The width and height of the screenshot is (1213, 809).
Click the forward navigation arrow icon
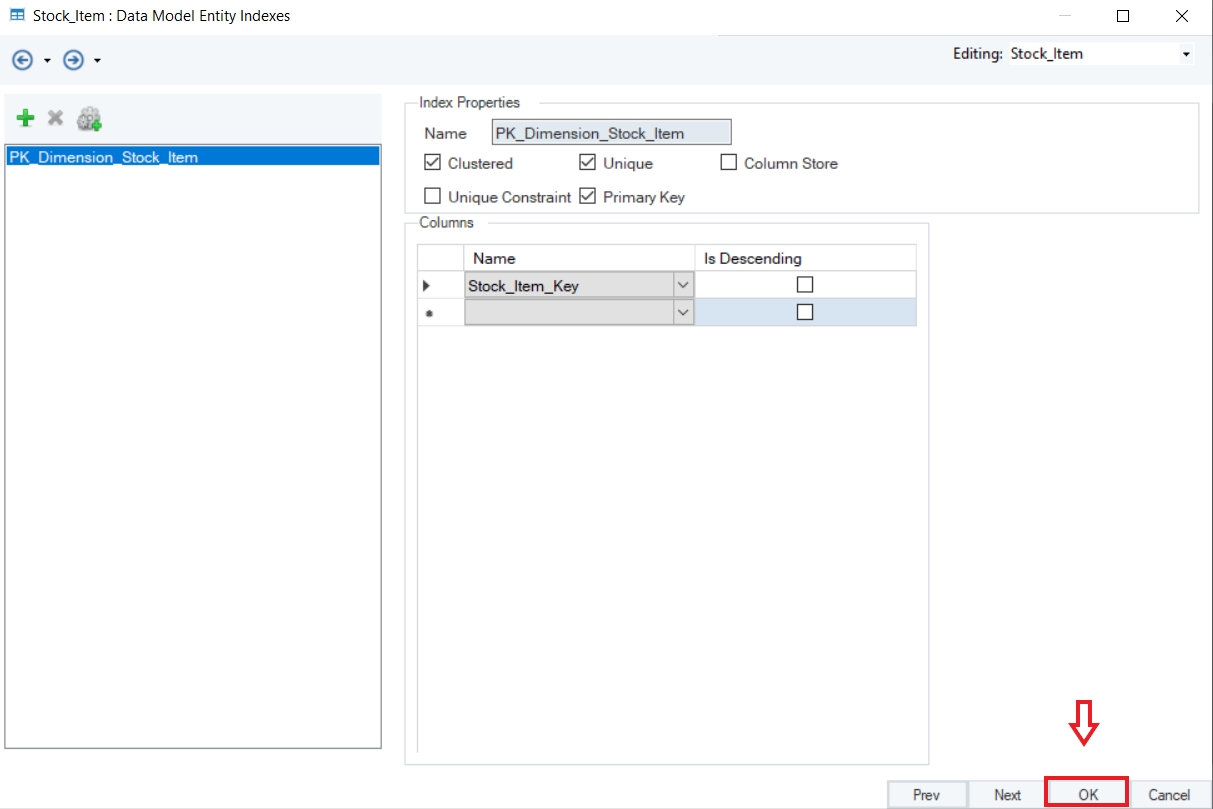click(72, 60)
